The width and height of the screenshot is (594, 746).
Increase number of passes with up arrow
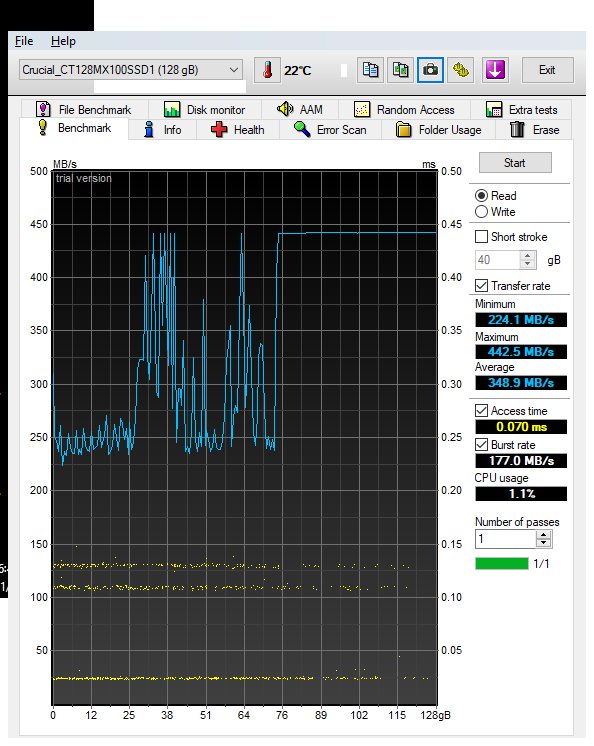pos(543,535)
